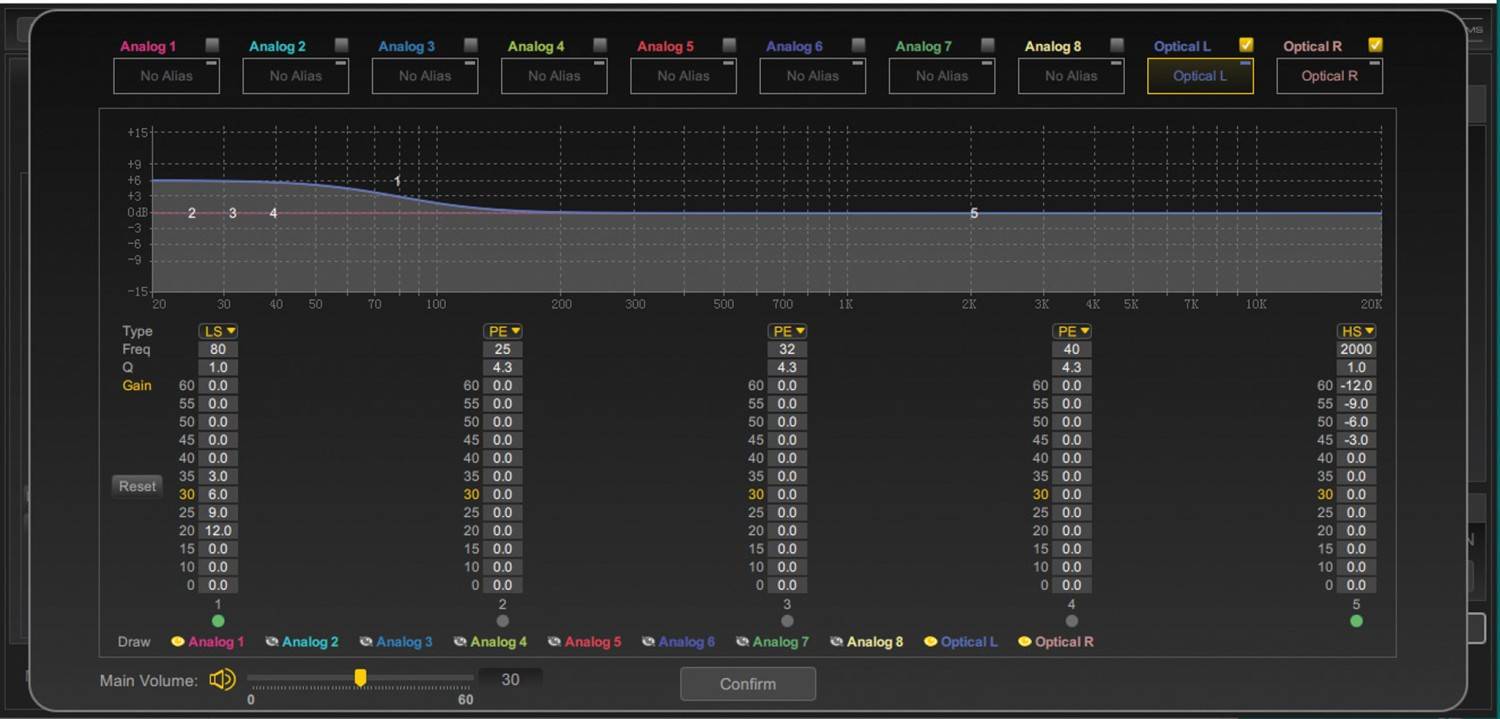Enable band 3 gray indicator dot
1500x719 pixels.
coord(787,621)
